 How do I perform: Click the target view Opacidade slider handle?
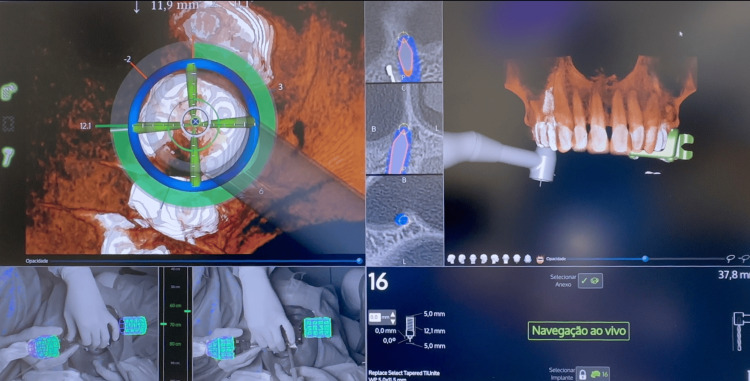click(x=359, y=261)
